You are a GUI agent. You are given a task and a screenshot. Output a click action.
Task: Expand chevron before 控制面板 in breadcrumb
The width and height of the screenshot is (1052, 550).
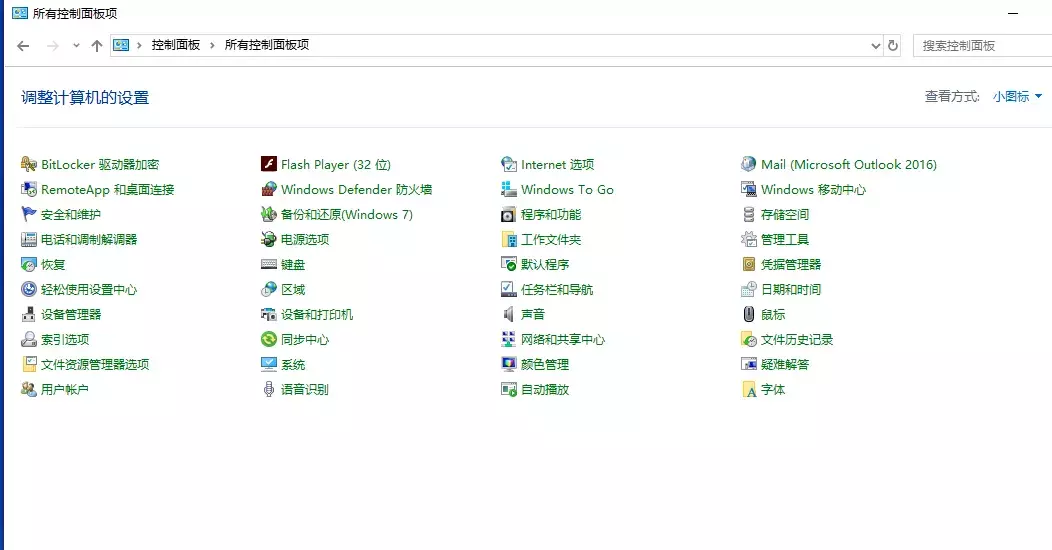139,45
